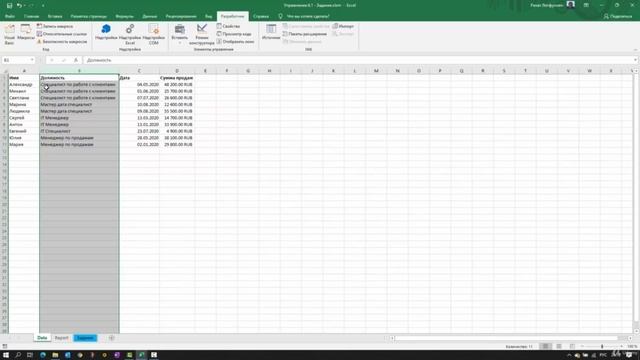Open Свойства (Properties) in controls group
Viewport: 640px width, 360px height.
tap(228, 26)
